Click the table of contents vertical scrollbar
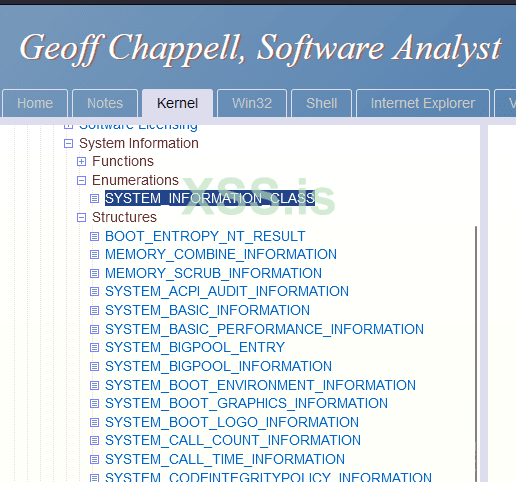Image resolution: width=516 pixels, height=482 pixels. tap(476, 353)
